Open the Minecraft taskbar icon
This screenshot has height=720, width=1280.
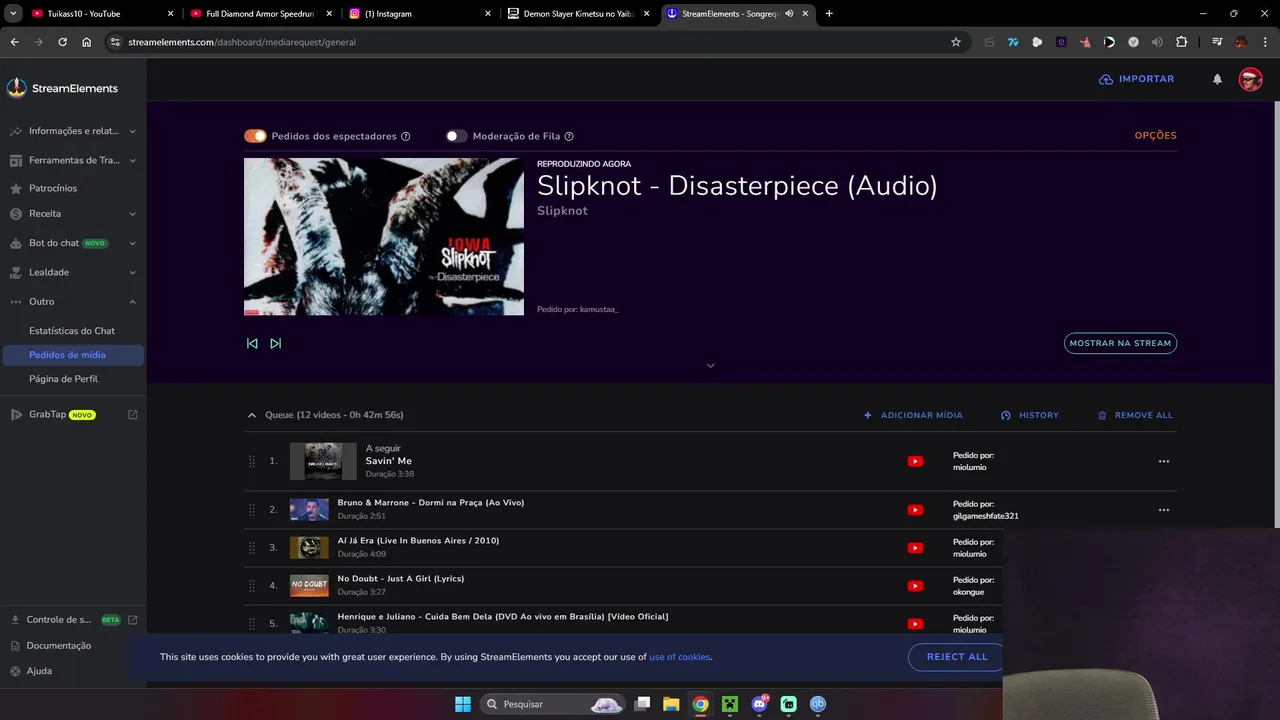[730, 704]
